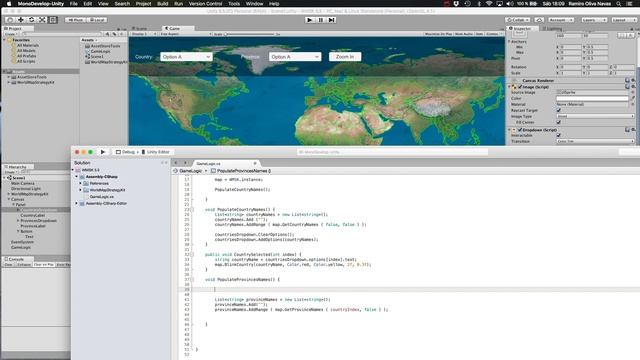Select the Hand tool in Unity toolbar
This screenshot has width=640, height=360.
[x=10, y=20]
